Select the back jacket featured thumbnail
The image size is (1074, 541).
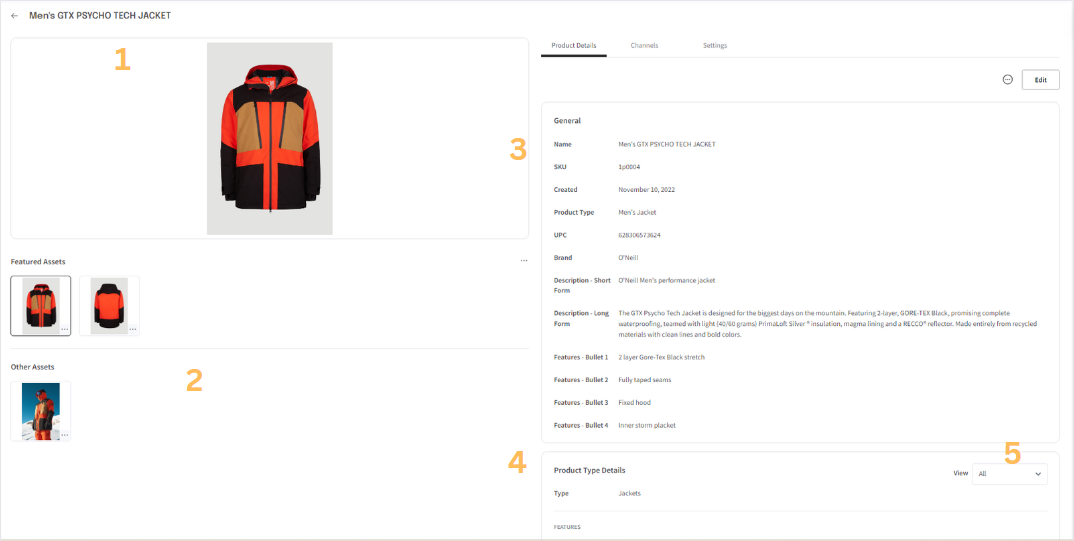[110, 305]
